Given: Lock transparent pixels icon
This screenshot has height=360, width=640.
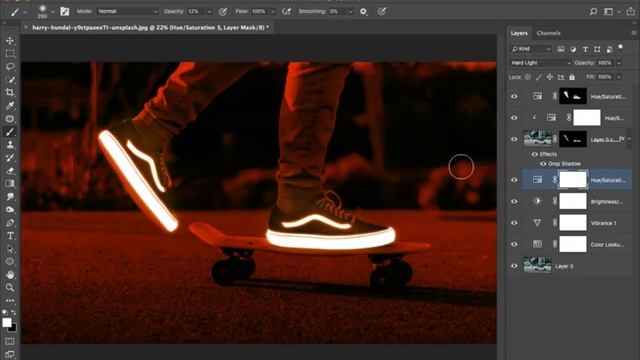Looking at the screenshot, I should 528,77.
